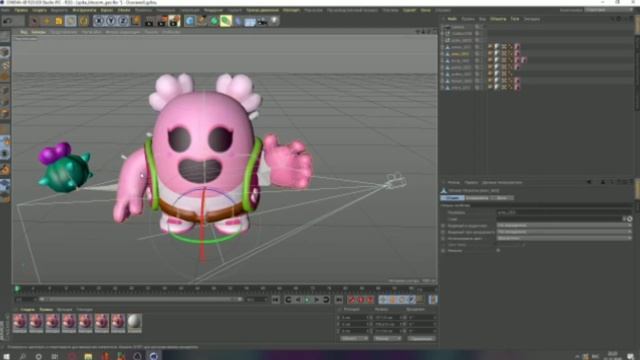
Task: Expand the object row with two material tags
Action: click(x=442, y=60)
